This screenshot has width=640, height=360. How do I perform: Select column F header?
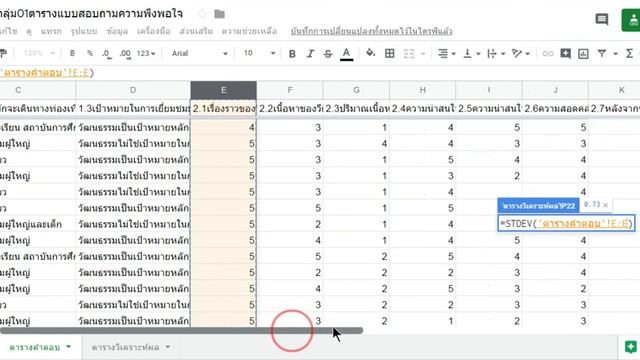tap(290, 90)
